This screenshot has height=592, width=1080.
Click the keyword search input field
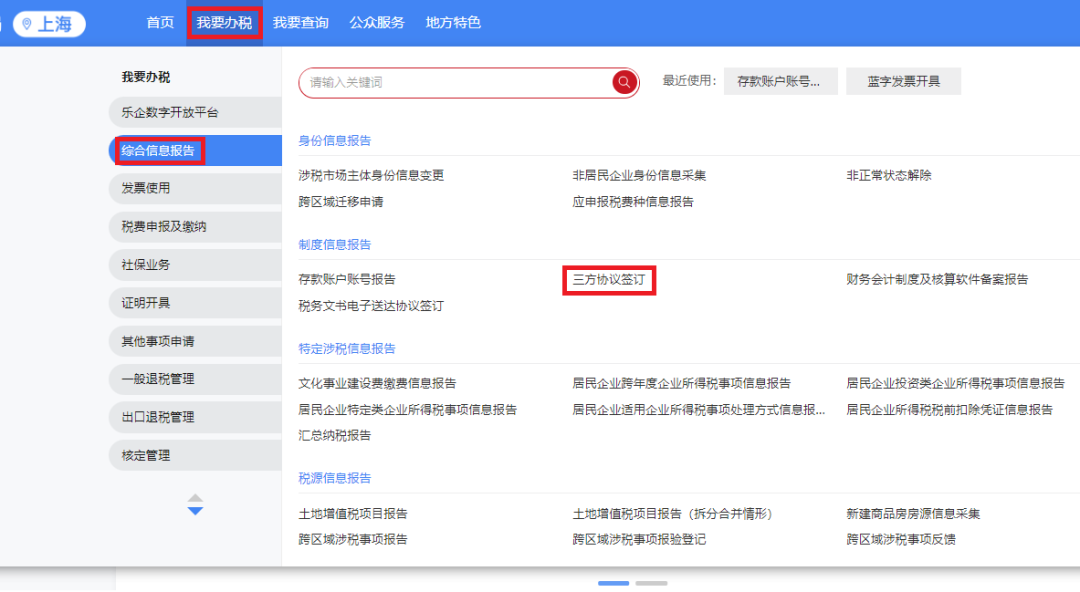click(455, 82)
